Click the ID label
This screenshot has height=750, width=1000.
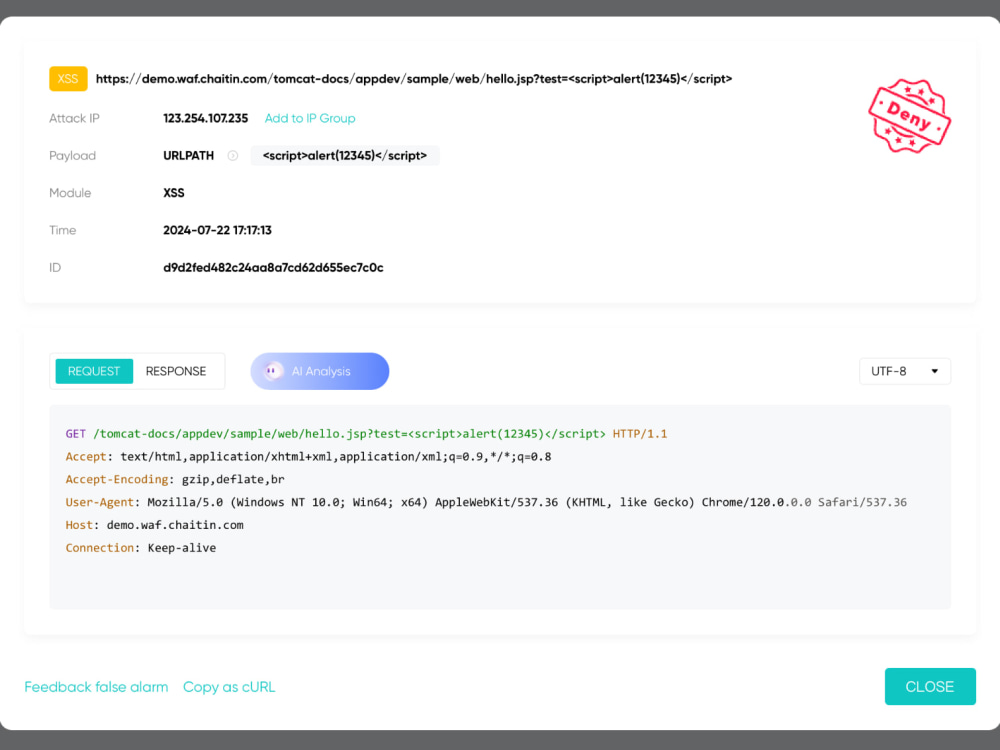[55, 267]
